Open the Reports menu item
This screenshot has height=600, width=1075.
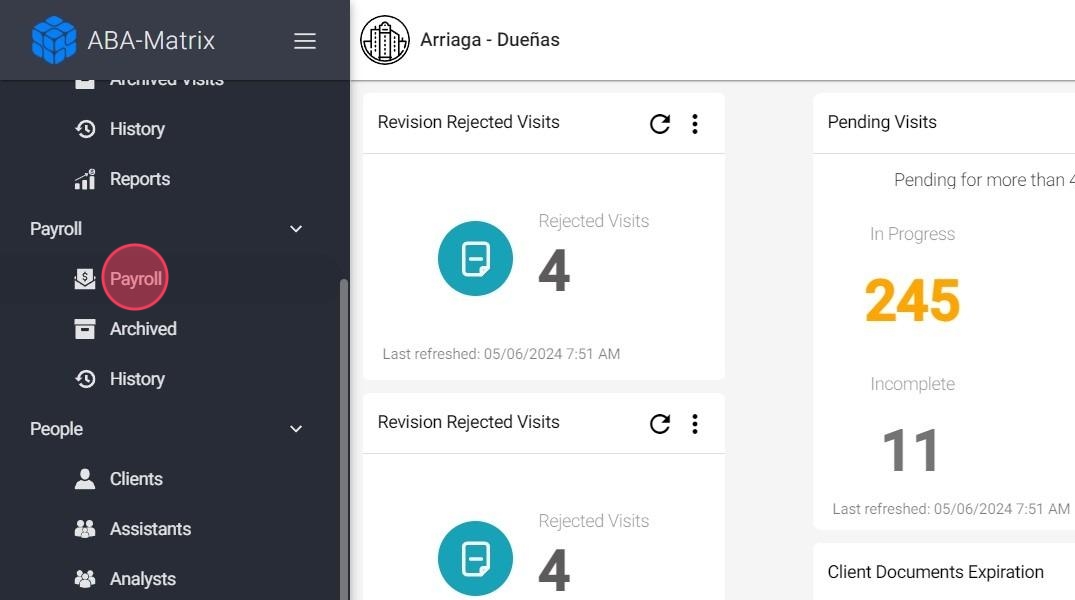[x=140, y=179]
